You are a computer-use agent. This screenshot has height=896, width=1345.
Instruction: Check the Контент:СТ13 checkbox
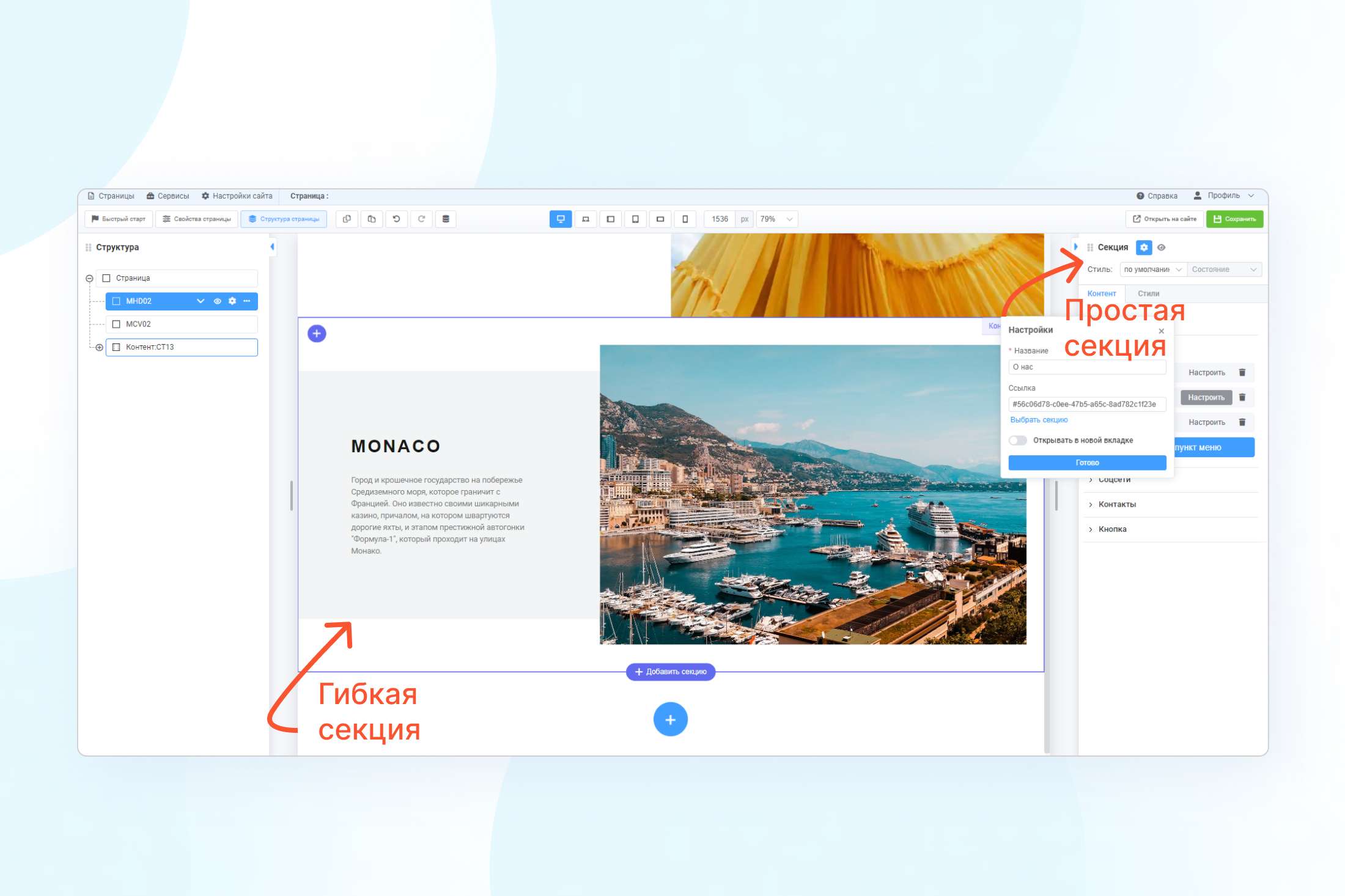[116, 347]
